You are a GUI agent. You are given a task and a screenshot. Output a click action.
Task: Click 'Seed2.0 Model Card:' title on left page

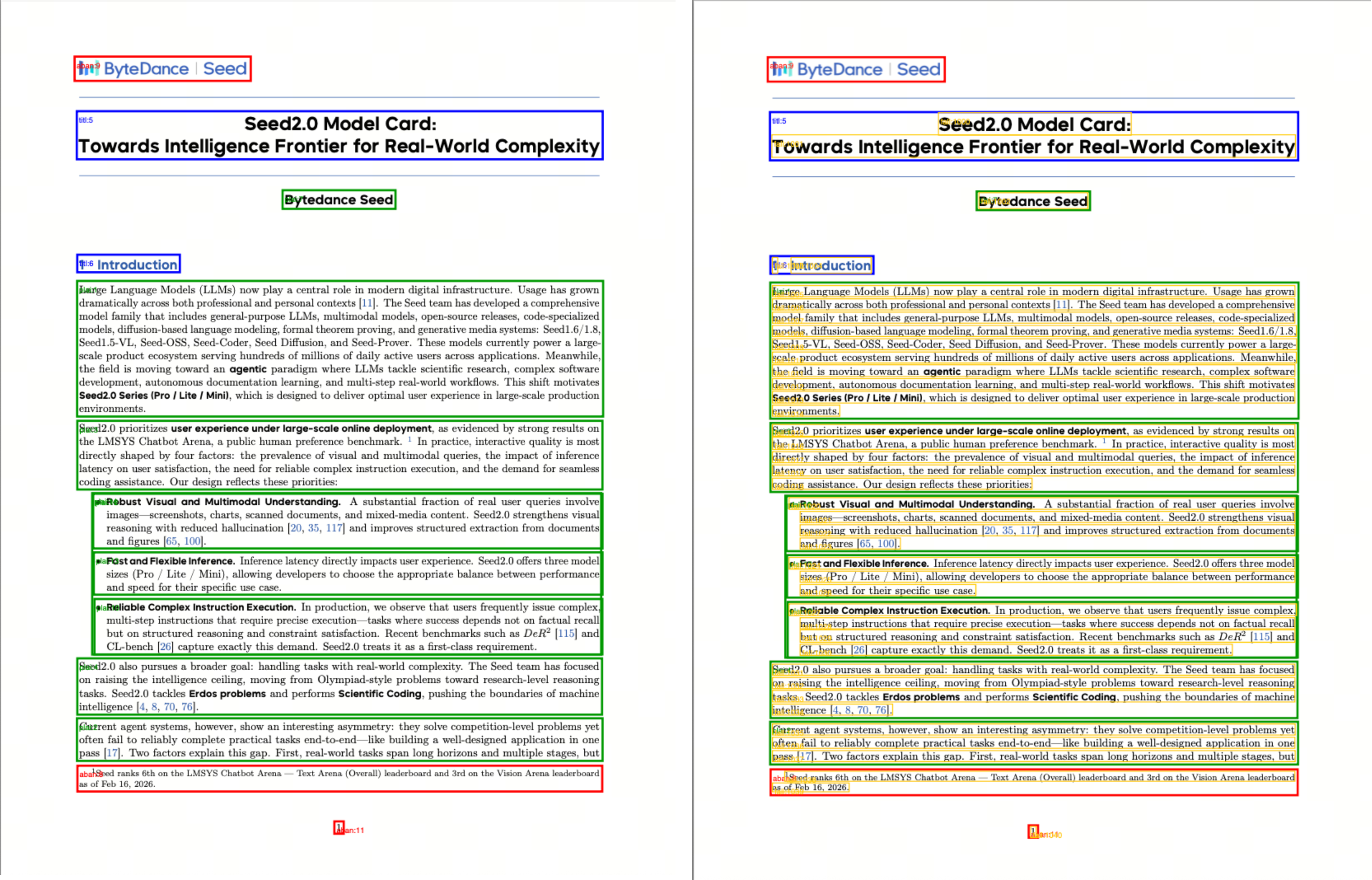340,124
